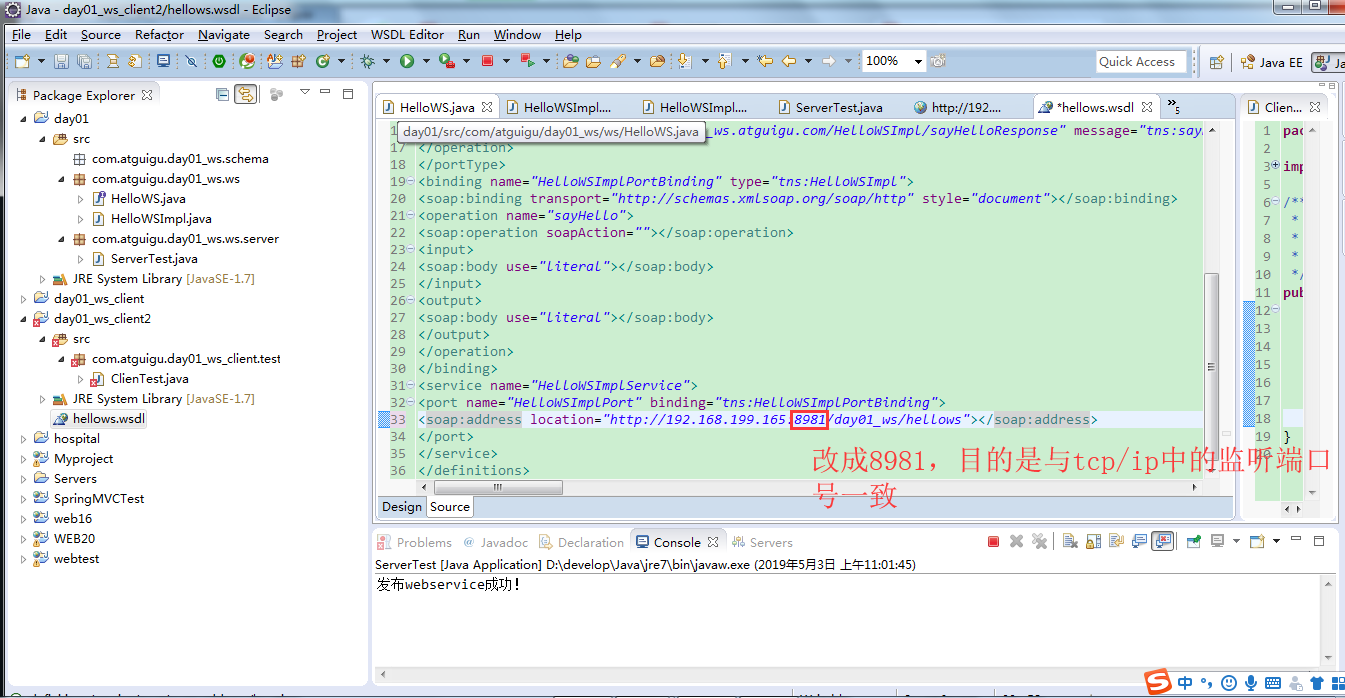Viewport: 1345px width, 698px height.
Task: Toggle Show Console on Standard Error change
Action: [1162, 541]
